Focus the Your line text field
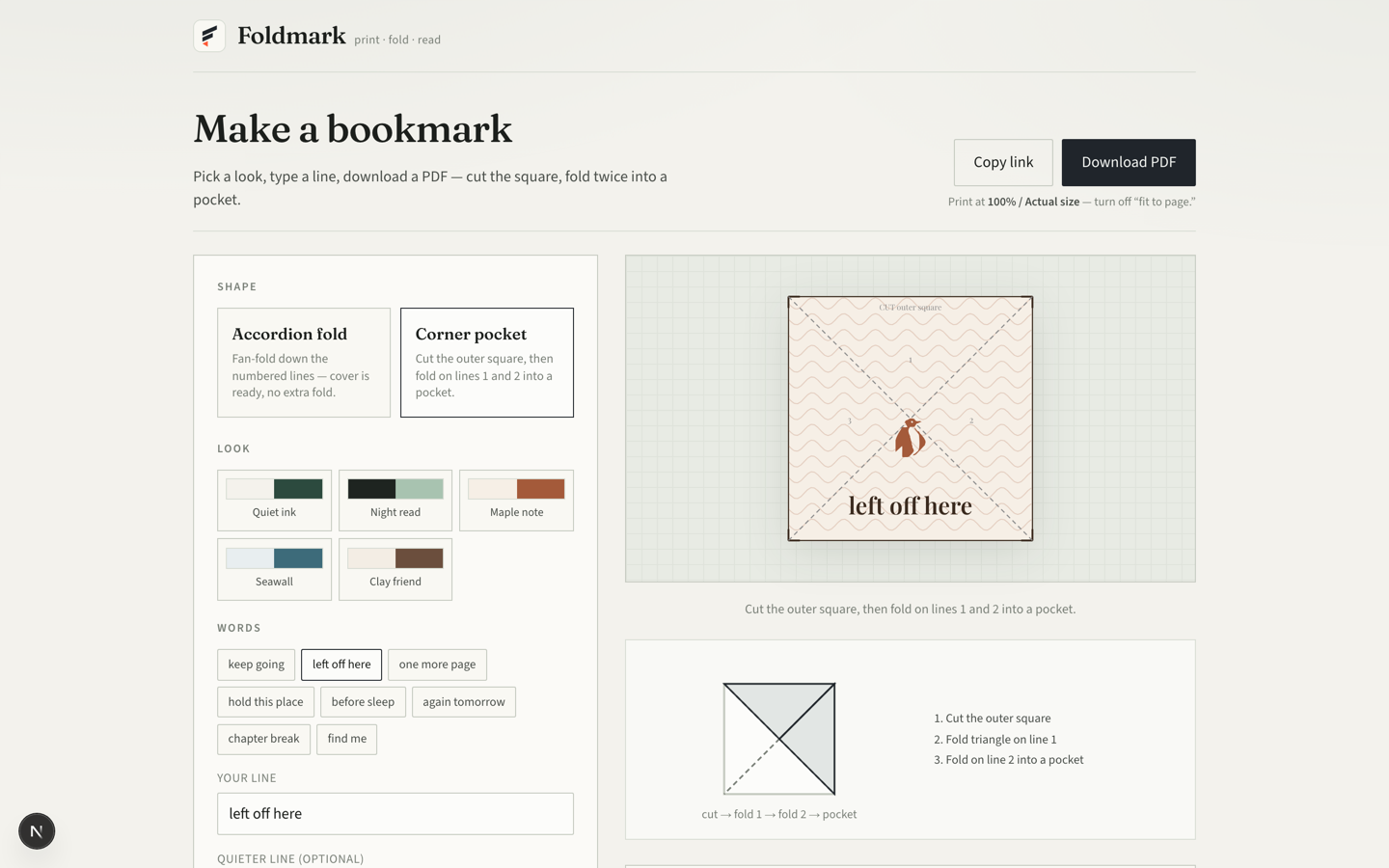Image resolution: width=1389 pixels, height=868 pixels. tap(395, 814)
